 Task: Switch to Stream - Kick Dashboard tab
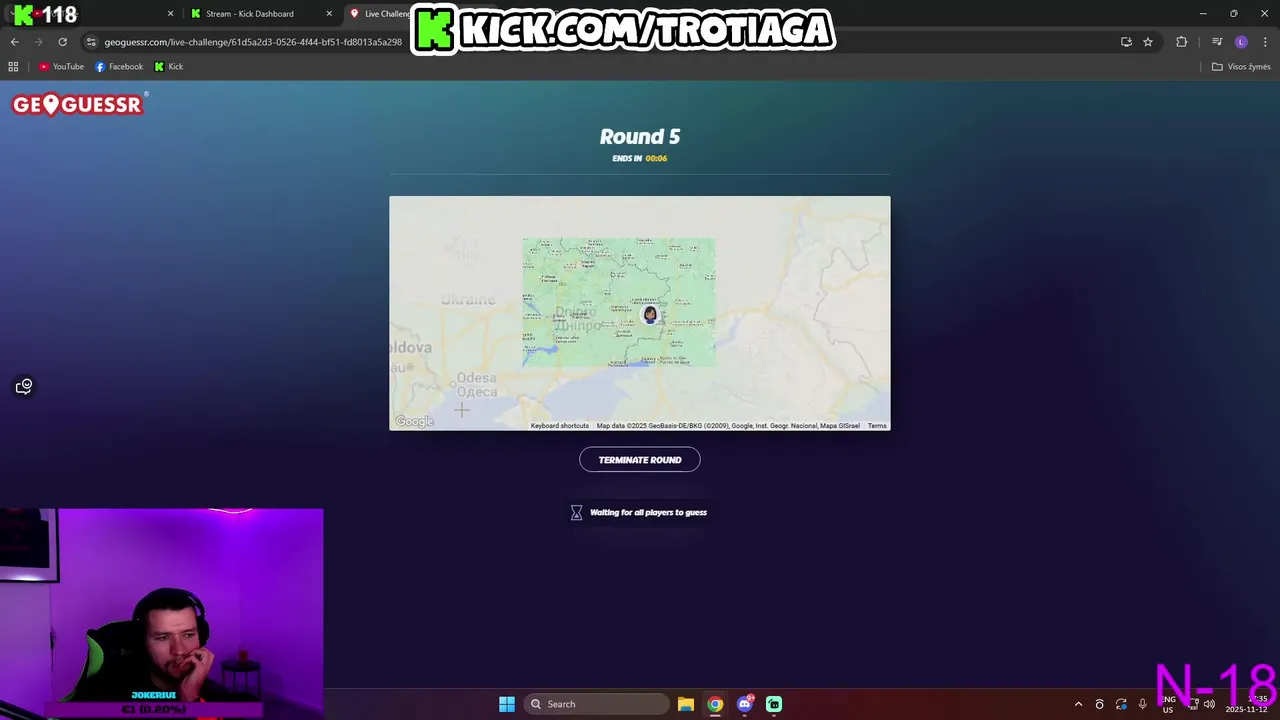250,14
